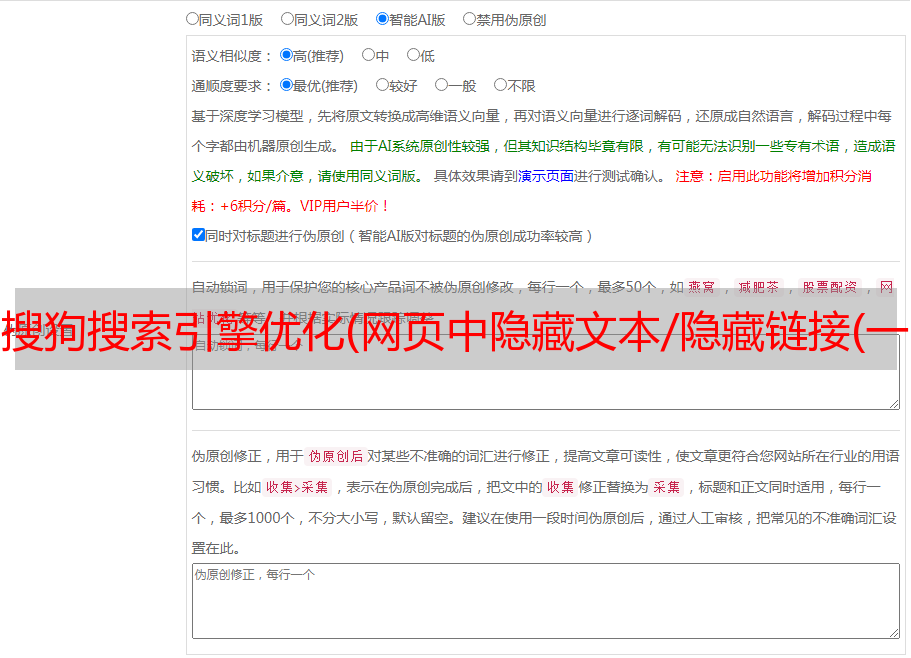911x658 pixels.
Task: Toggle the 同时对标题进行伪原创 checkbox
Action: click(x=198, y=235)
